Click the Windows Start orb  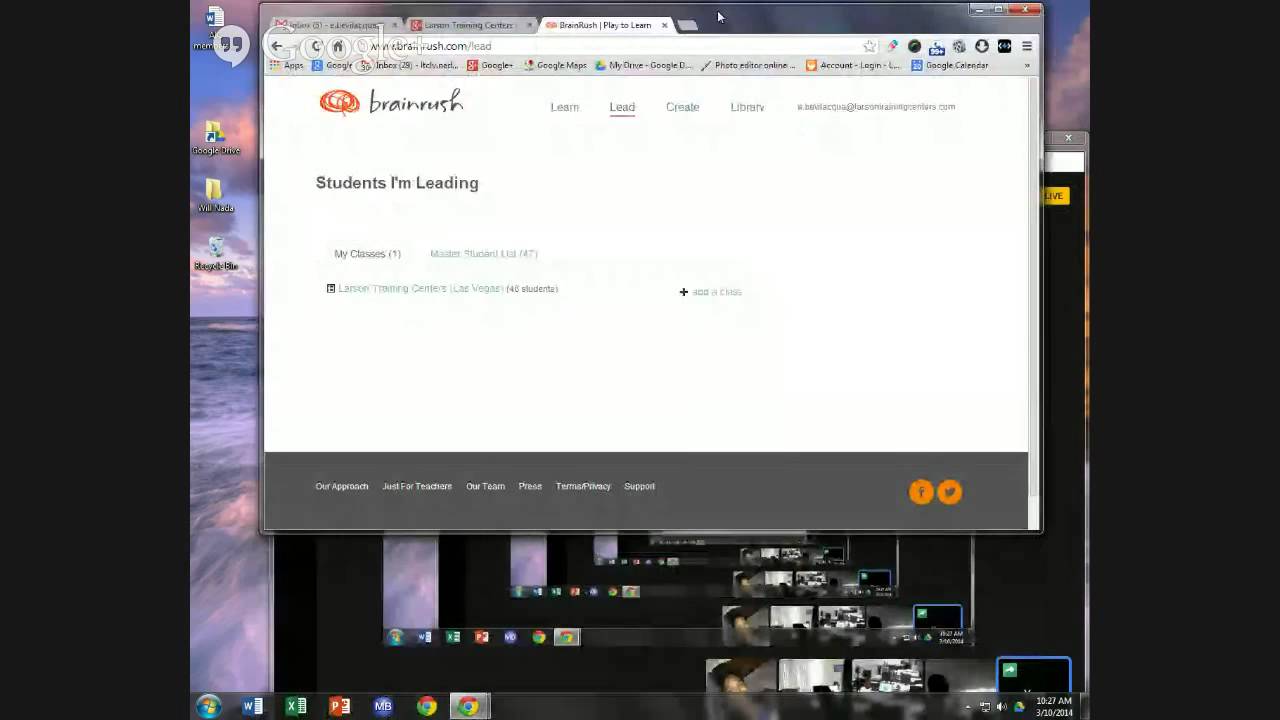(209, 706)
